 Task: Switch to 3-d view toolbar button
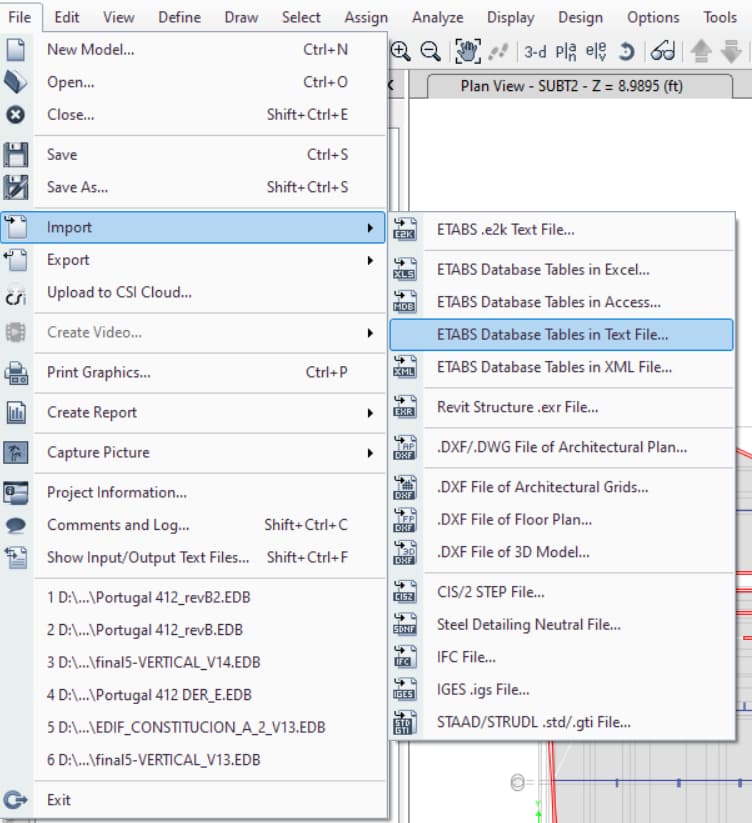(535, 51)
